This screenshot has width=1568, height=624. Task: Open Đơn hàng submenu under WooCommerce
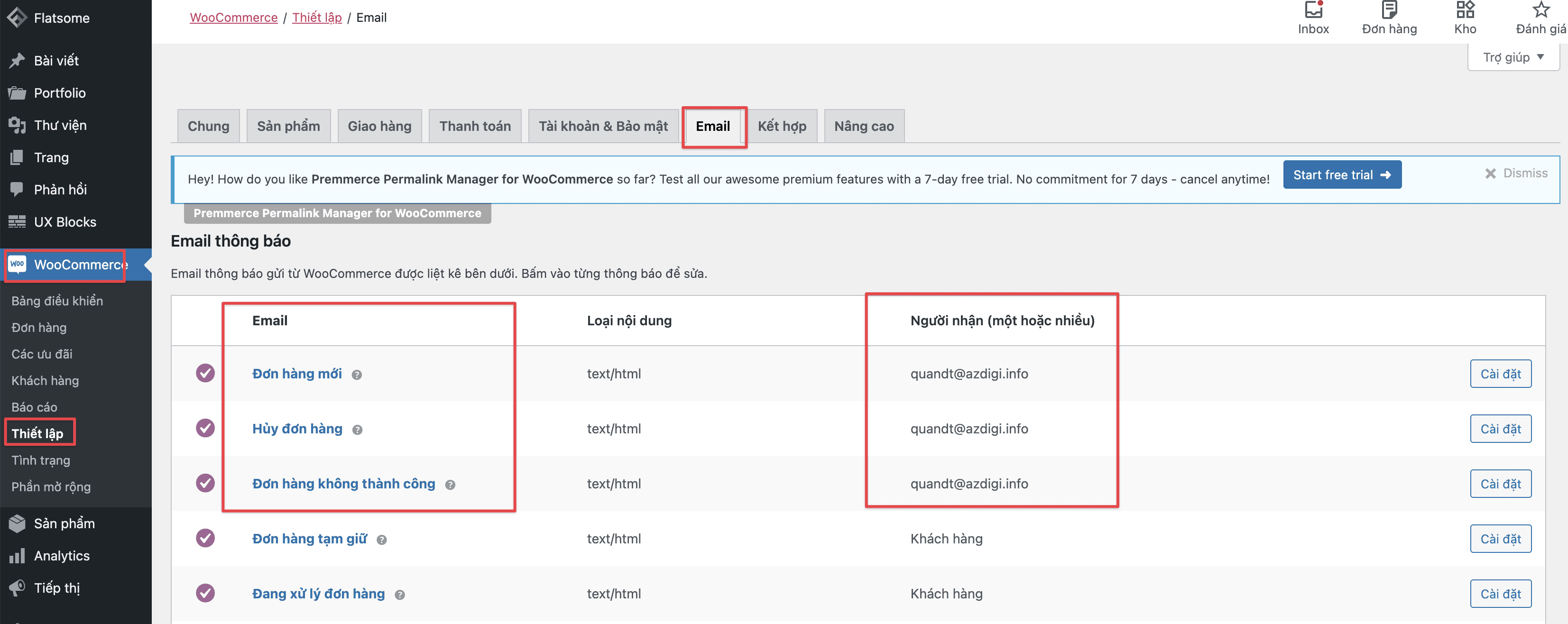point(39,328)
